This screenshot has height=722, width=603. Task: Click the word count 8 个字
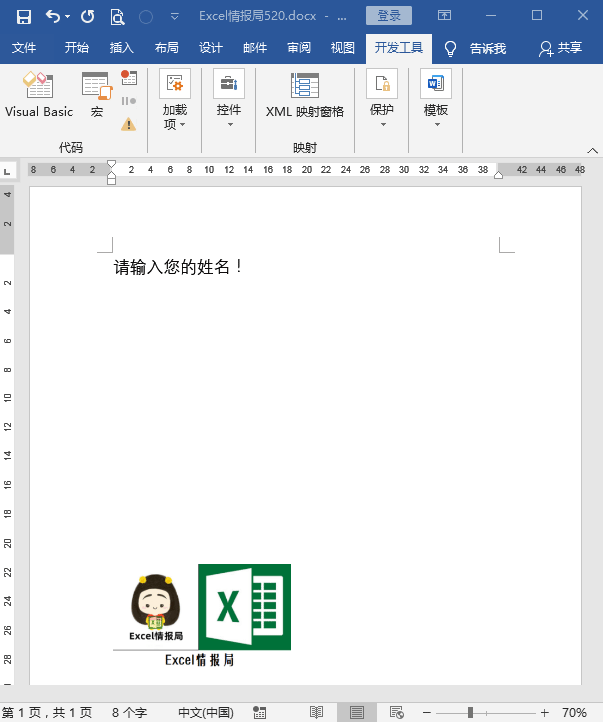pyautogui.click(x=129, y=713)
